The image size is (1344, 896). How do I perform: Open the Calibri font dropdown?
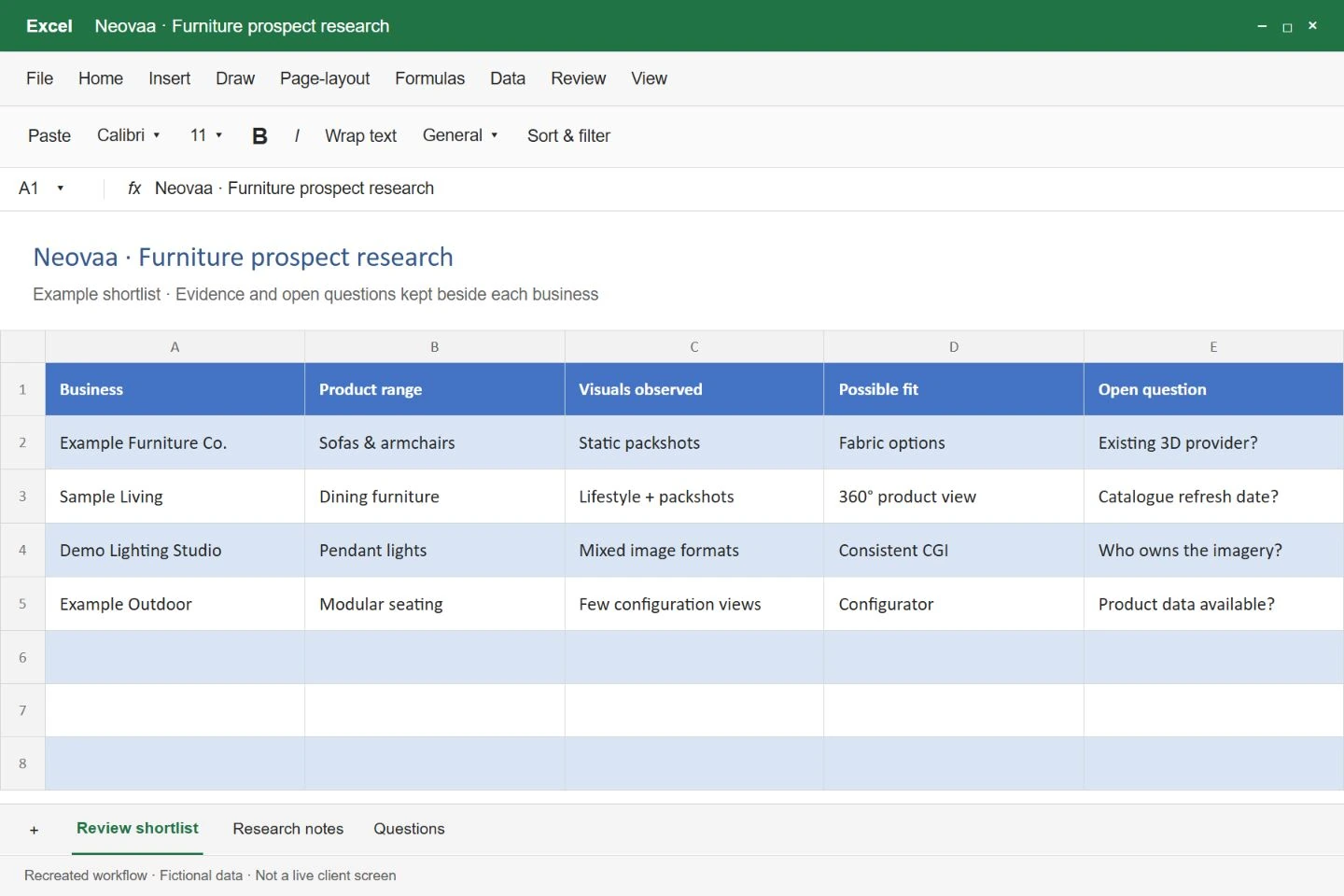(129, 135)
